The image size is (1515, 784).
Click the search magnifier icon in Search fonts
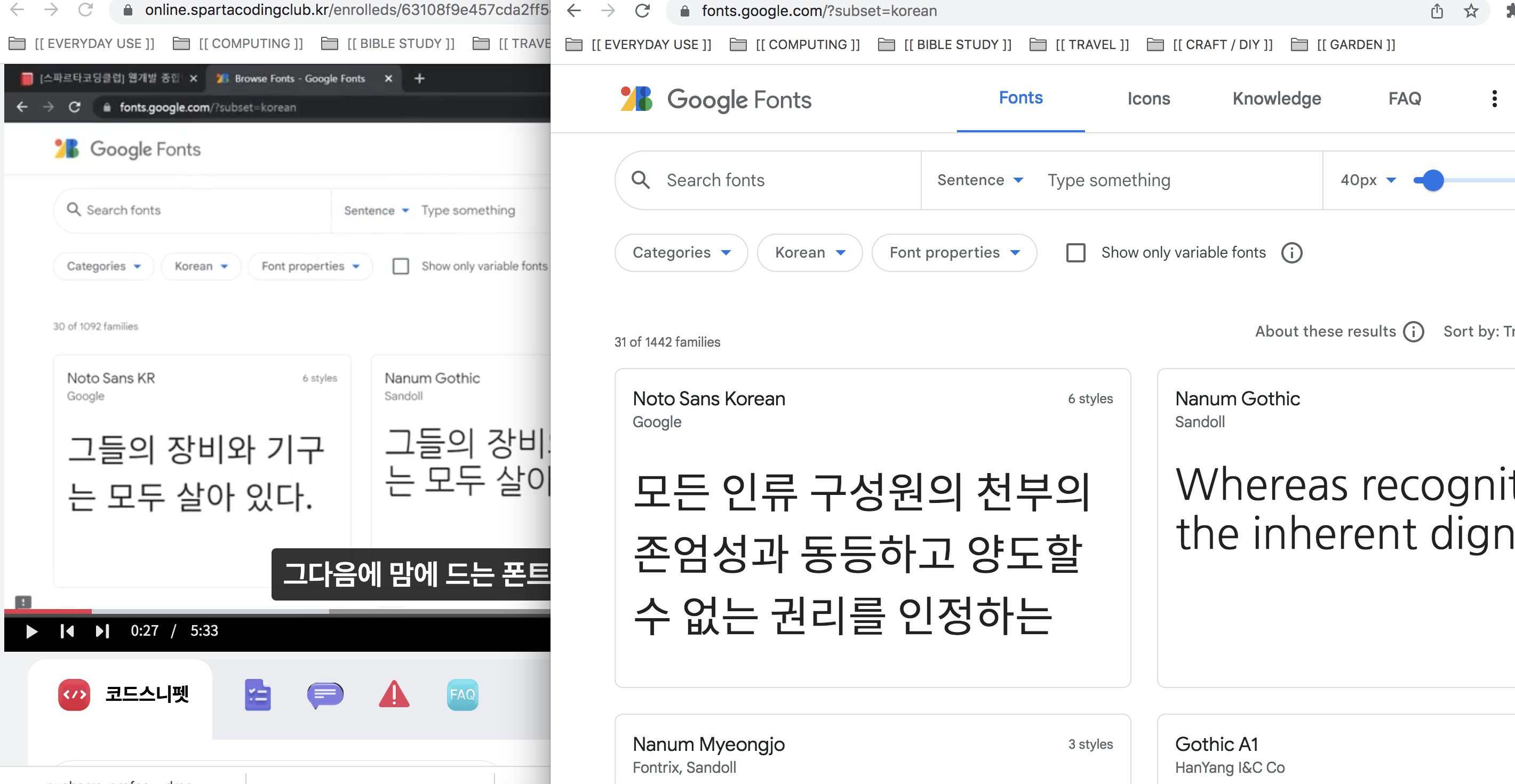(x=641, y=180)
